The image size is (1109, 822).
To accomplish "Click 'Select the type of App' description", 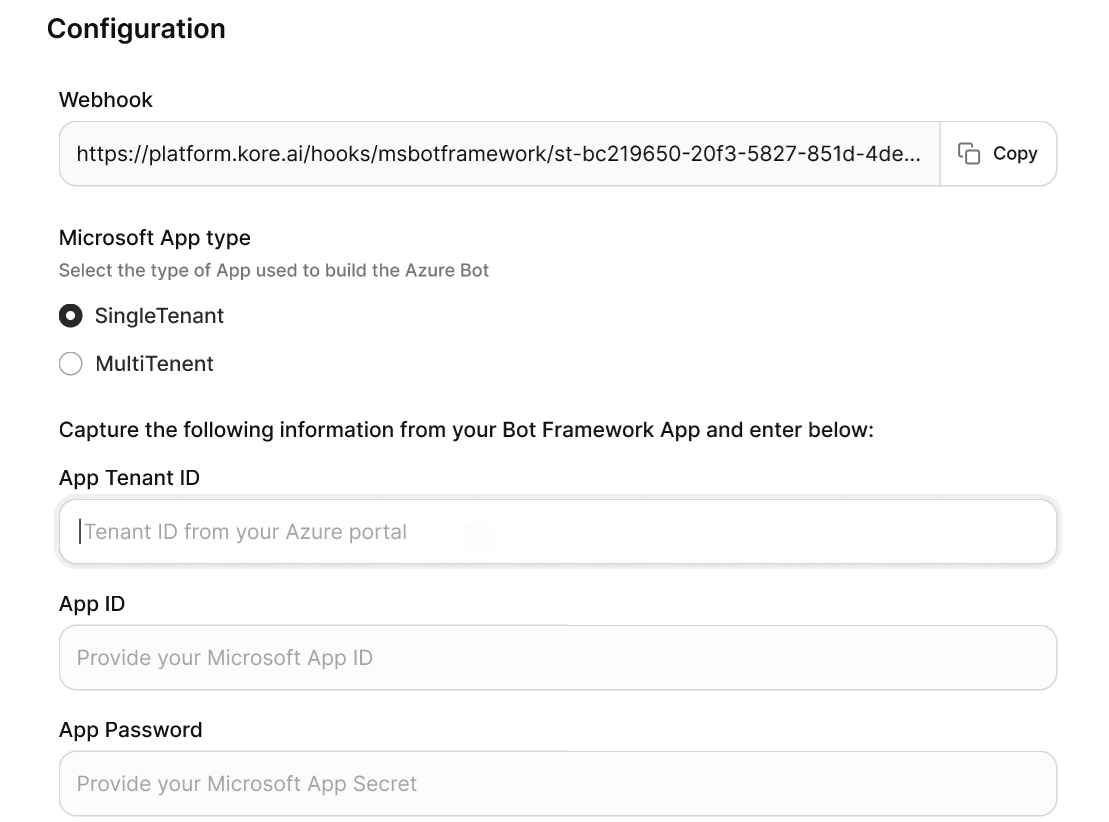I will [274, 270].
